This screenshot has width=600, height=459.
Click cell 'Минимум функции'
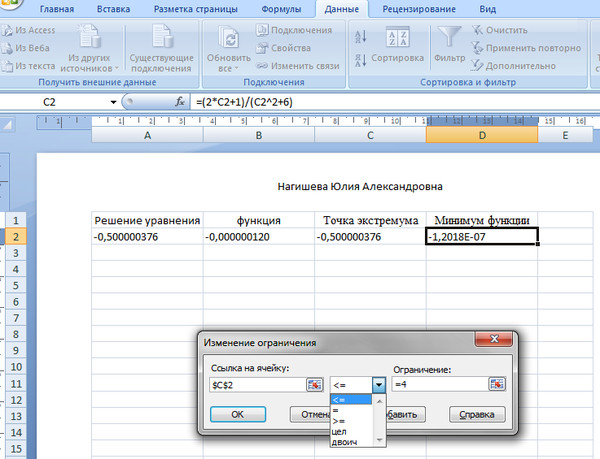point(482,220)
